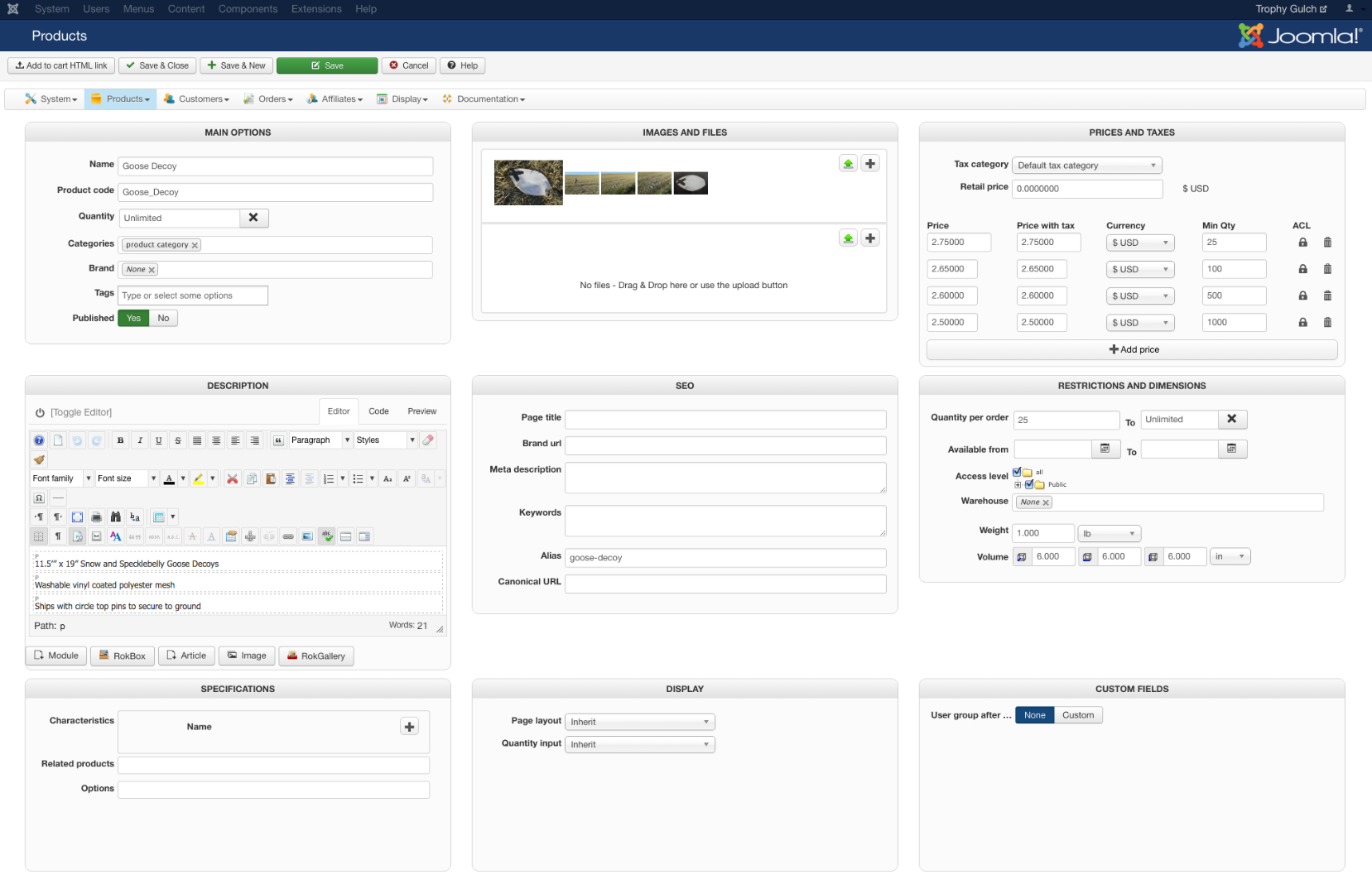
Task: Click the print icon in the description editor
Action: tap(96, 517)
